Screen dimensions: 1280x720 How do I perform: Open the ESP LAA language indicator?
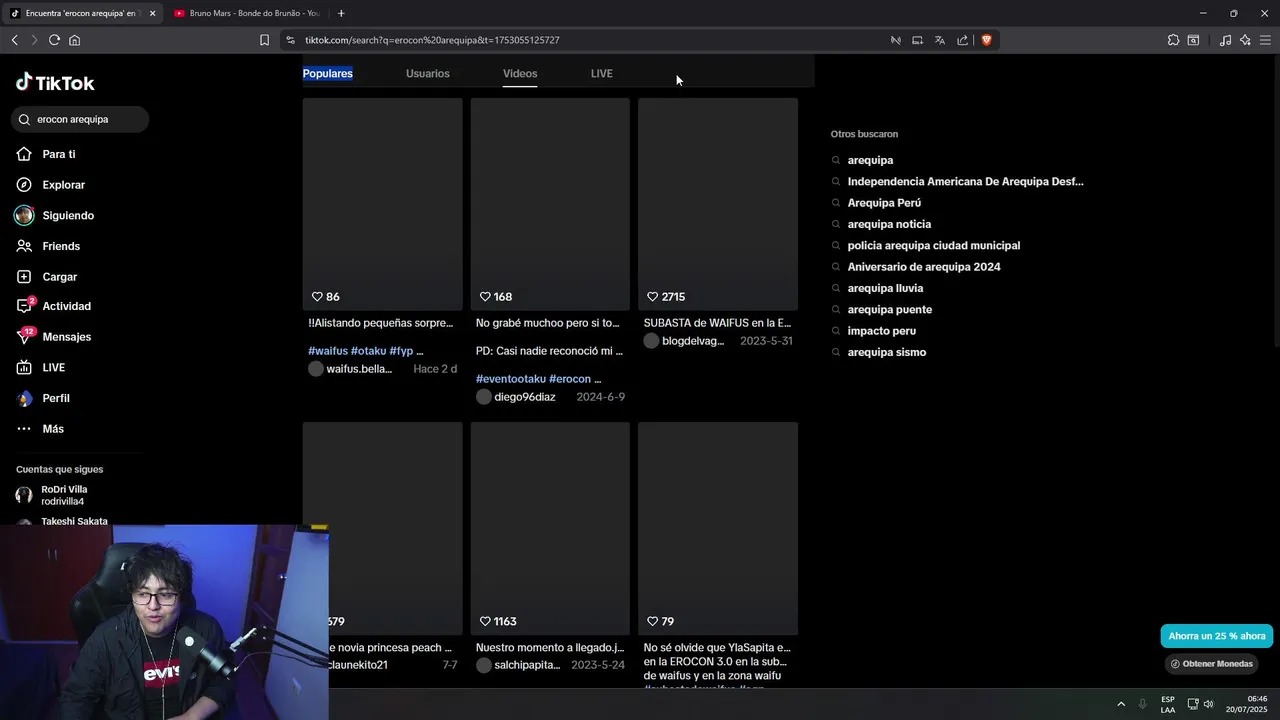1168,704
